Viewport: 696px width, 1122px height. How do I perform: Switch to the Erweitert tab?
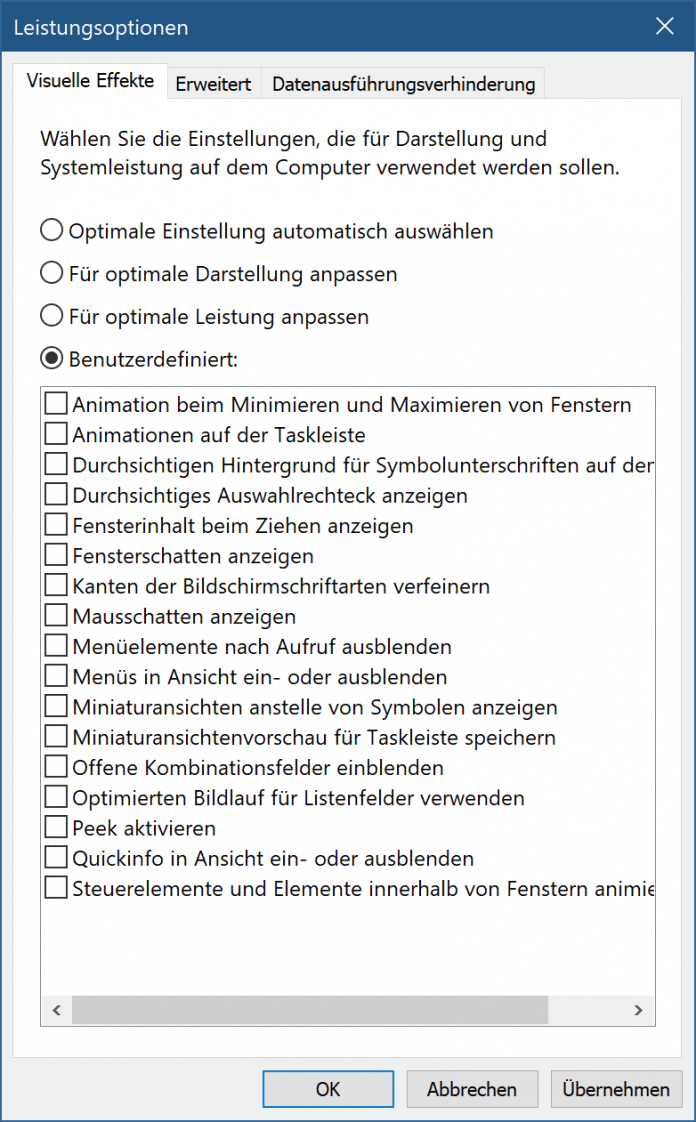tap(213, 84)
